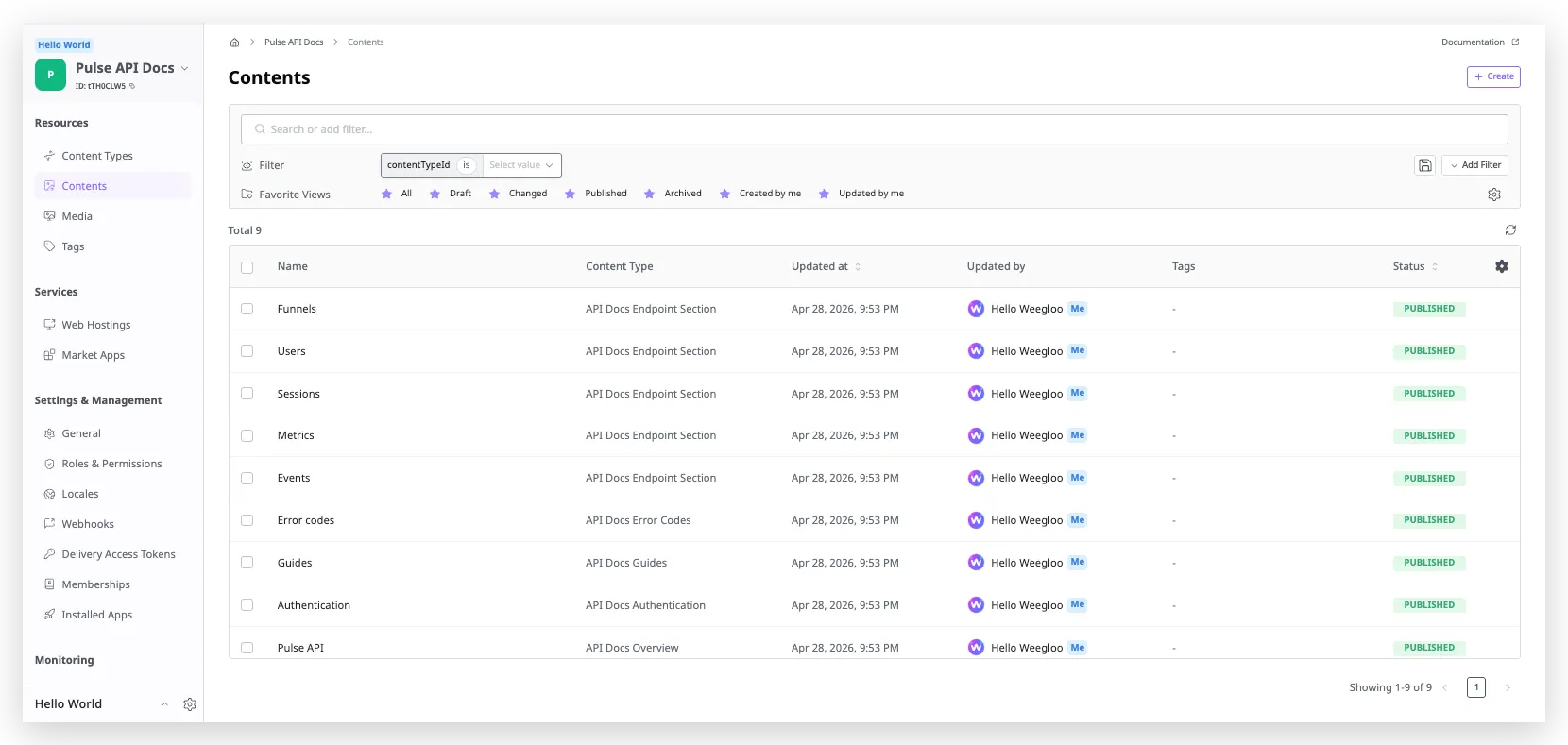Sort by the Updated at column
This screenshot has width=1568, height=745.
click(x=826, y=267)
